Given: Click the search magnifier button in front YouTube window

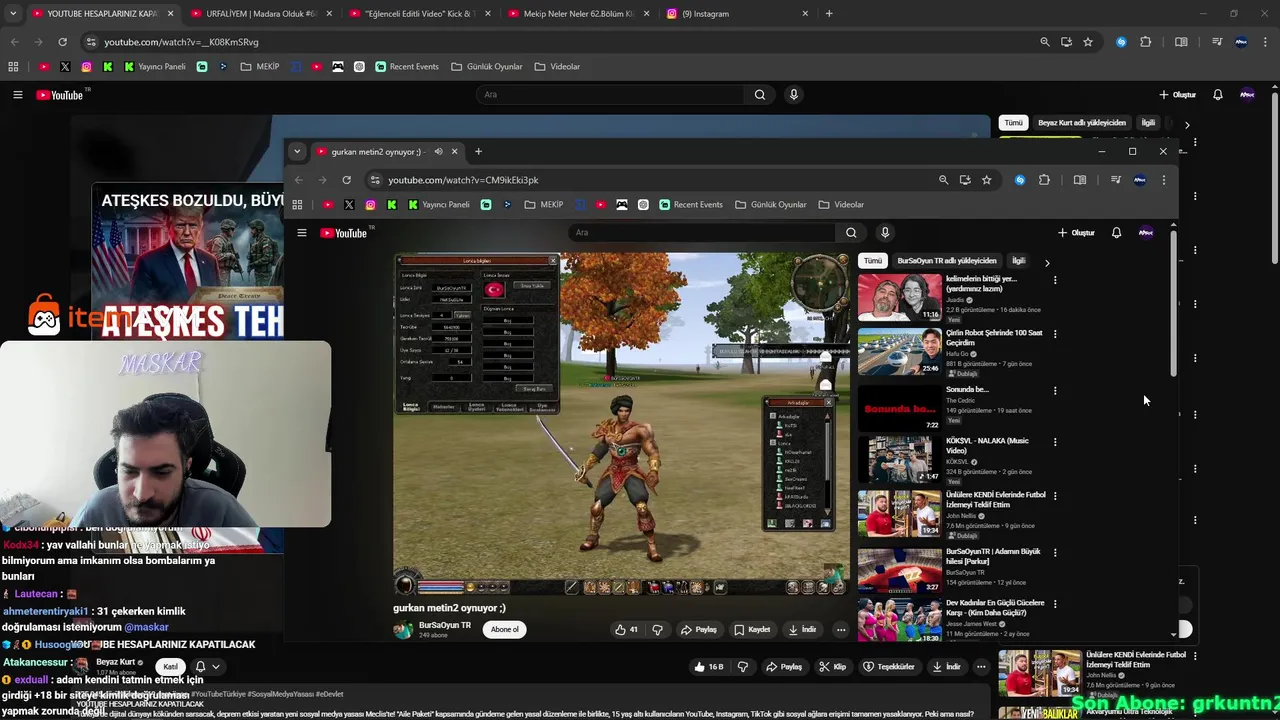Looking at the screenshot, I should pyautogui.click(x=851, y=233).
